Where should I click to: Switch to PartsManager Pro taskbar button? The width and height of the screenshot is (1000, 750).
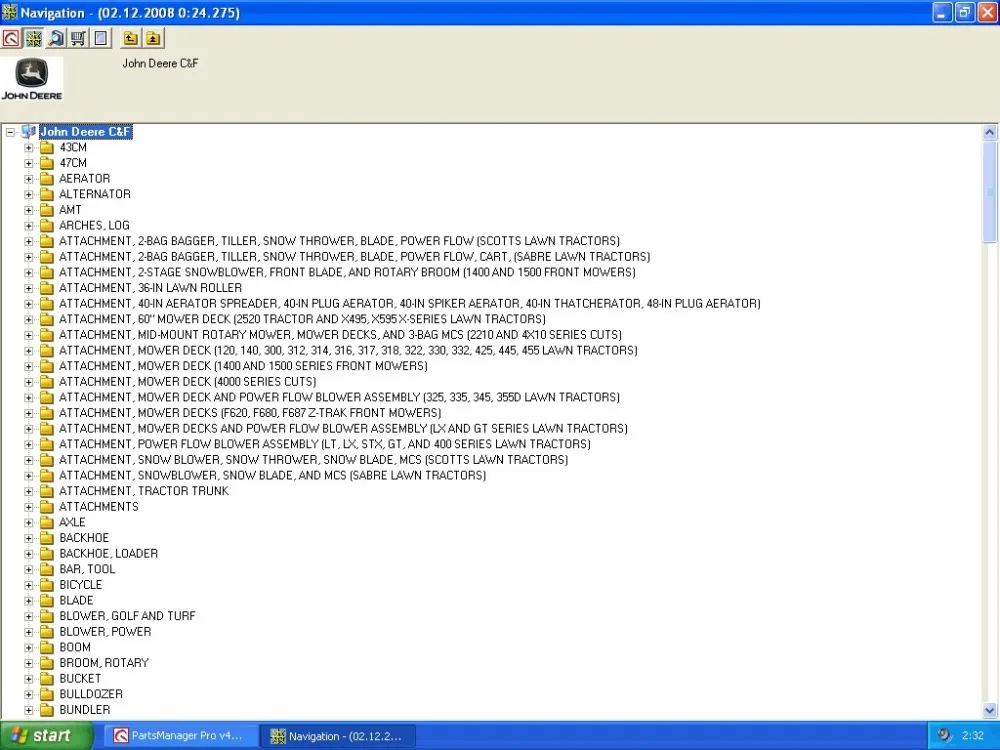[182, 736]
